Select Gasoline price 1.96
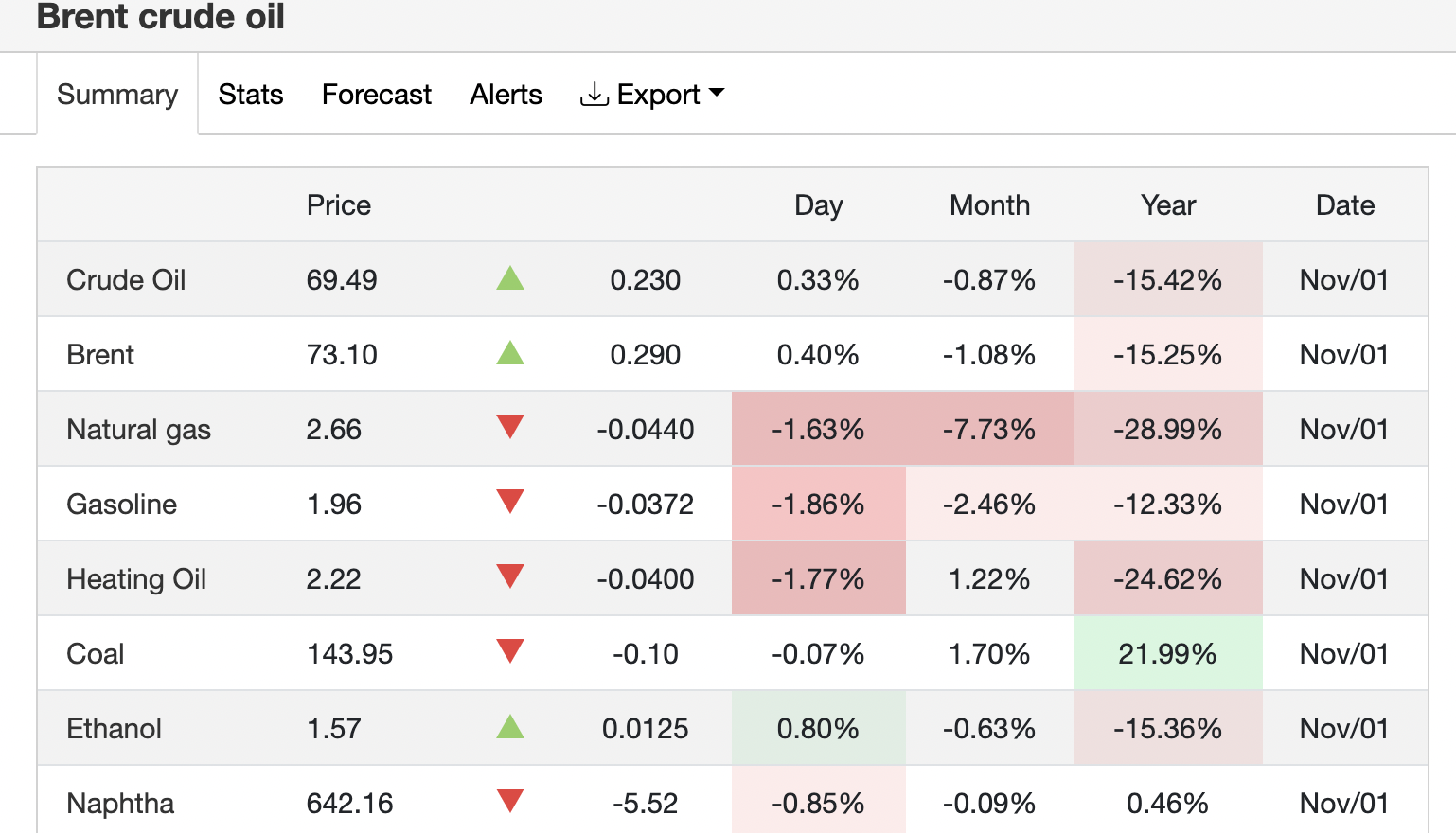1456x833 pixels. click(x=334, y=505)
